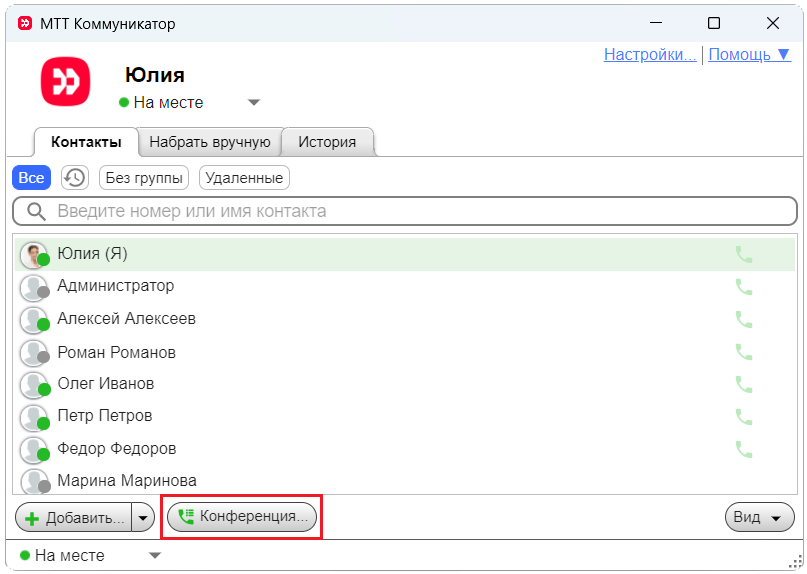Click the Конференция button
This screenshot has width=807, height=574.
[x=241, y=517]
